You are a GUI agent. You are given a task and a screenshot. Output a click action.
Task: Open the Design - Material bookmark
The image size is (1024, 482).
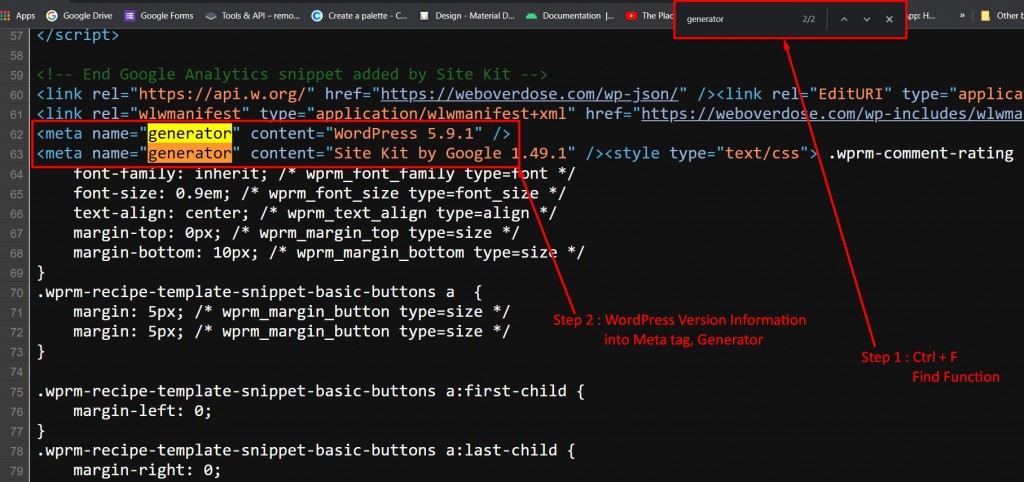(x=468, y=16)
